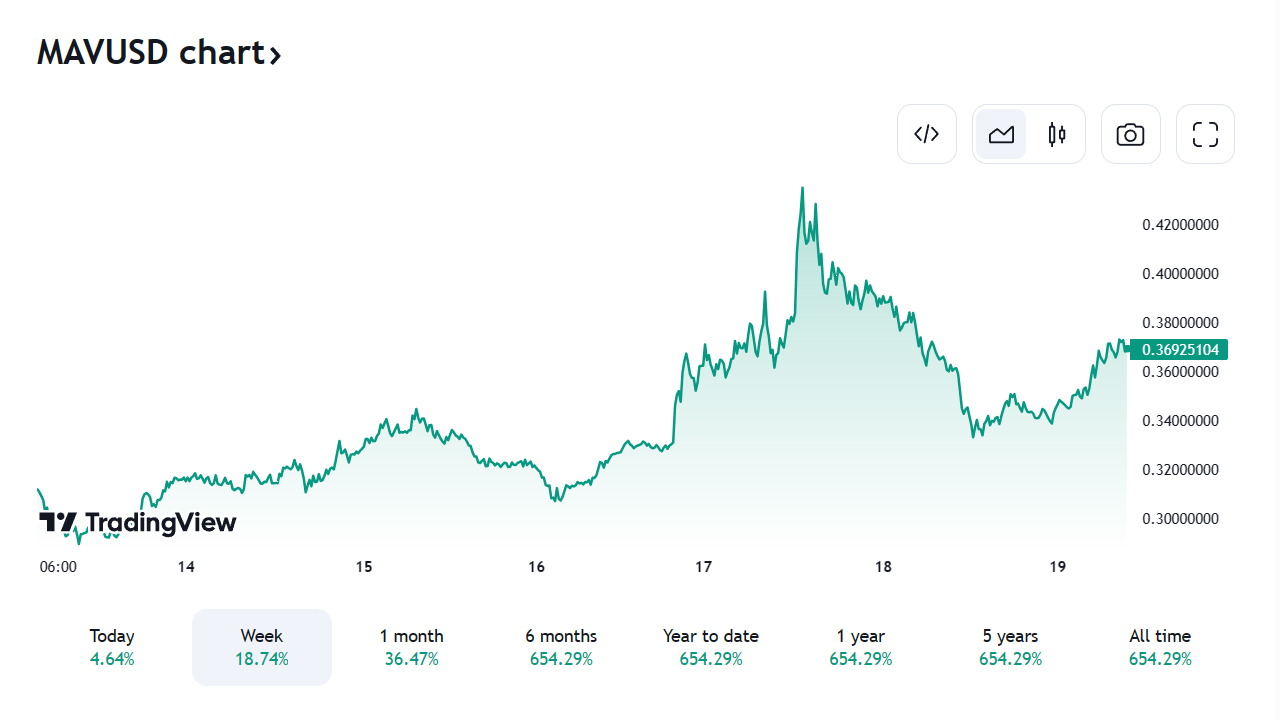Click the embed code icon
Image resolution: width=1280 pixels, height=720 pixels.
(927, 134)
